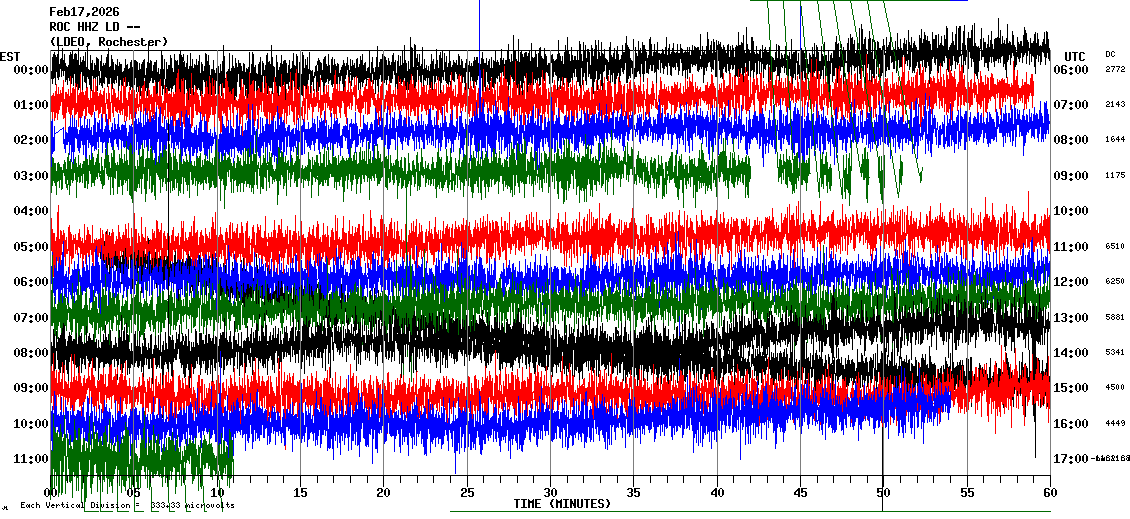Click the 45 minute tick on time axis
This screenshot has width=1130, height=519.
(800, 492)
